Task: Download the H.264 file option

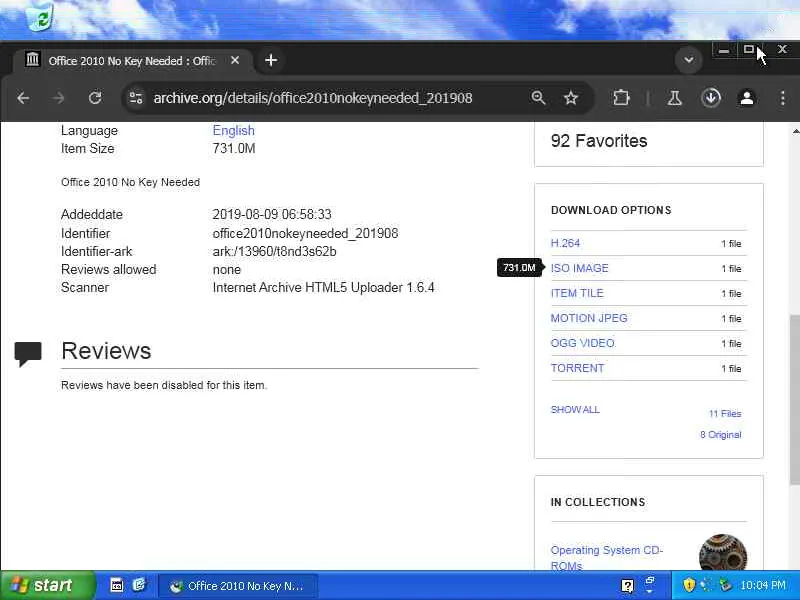Action: (565, 243)
